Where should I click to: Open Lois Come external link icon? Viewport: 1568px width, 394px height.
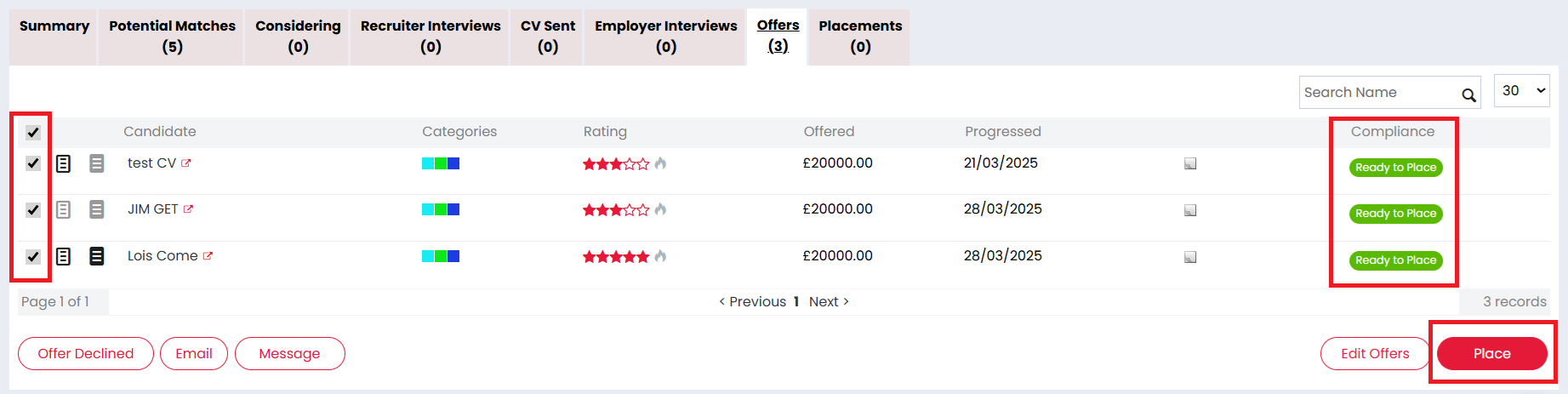click(208, 256)
